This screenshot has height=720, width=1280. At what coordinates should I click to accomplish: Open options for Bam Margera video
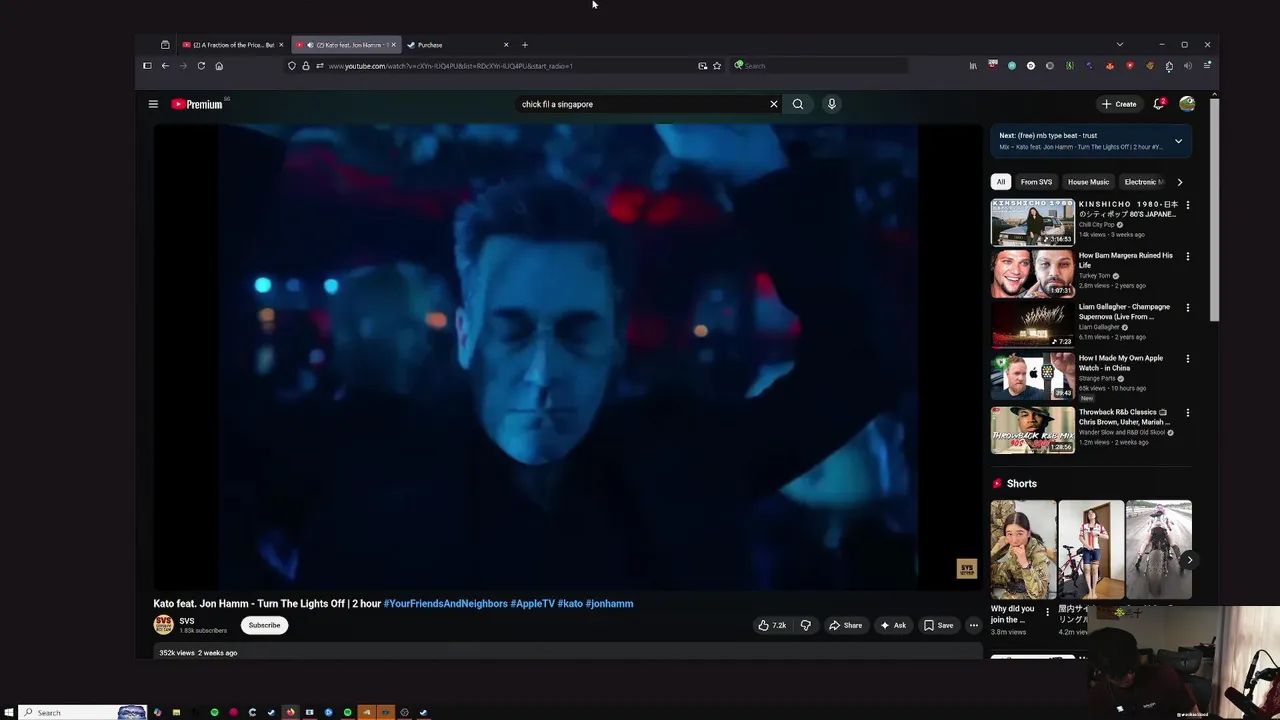coord(1187,256)
